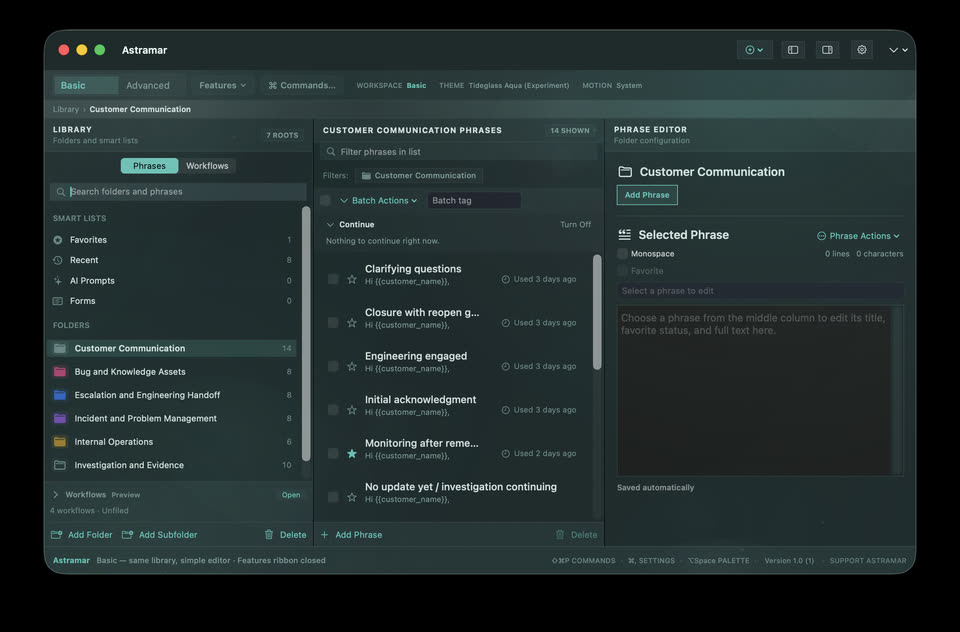This screenshot has width=960, height=632.
Task: Check the Closure with reopen phrase checkbox
Action: (333, 323)
